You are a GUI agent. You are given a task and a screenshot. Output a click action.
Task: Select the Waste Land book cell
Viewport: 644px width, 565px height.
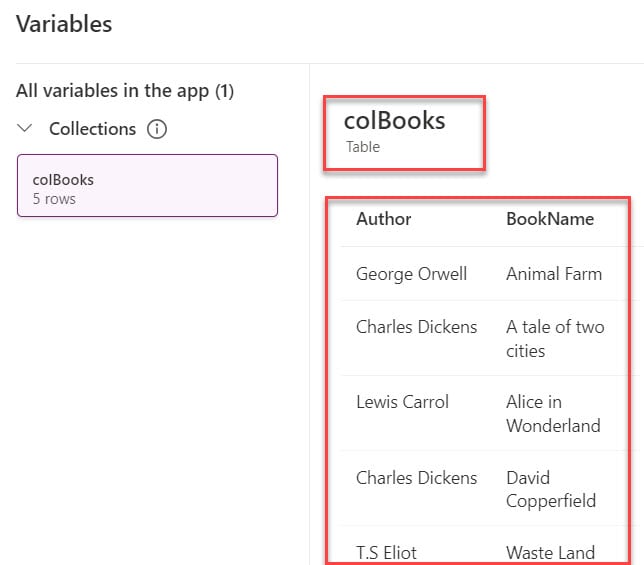pyautogui.click(x=550, y=553)
